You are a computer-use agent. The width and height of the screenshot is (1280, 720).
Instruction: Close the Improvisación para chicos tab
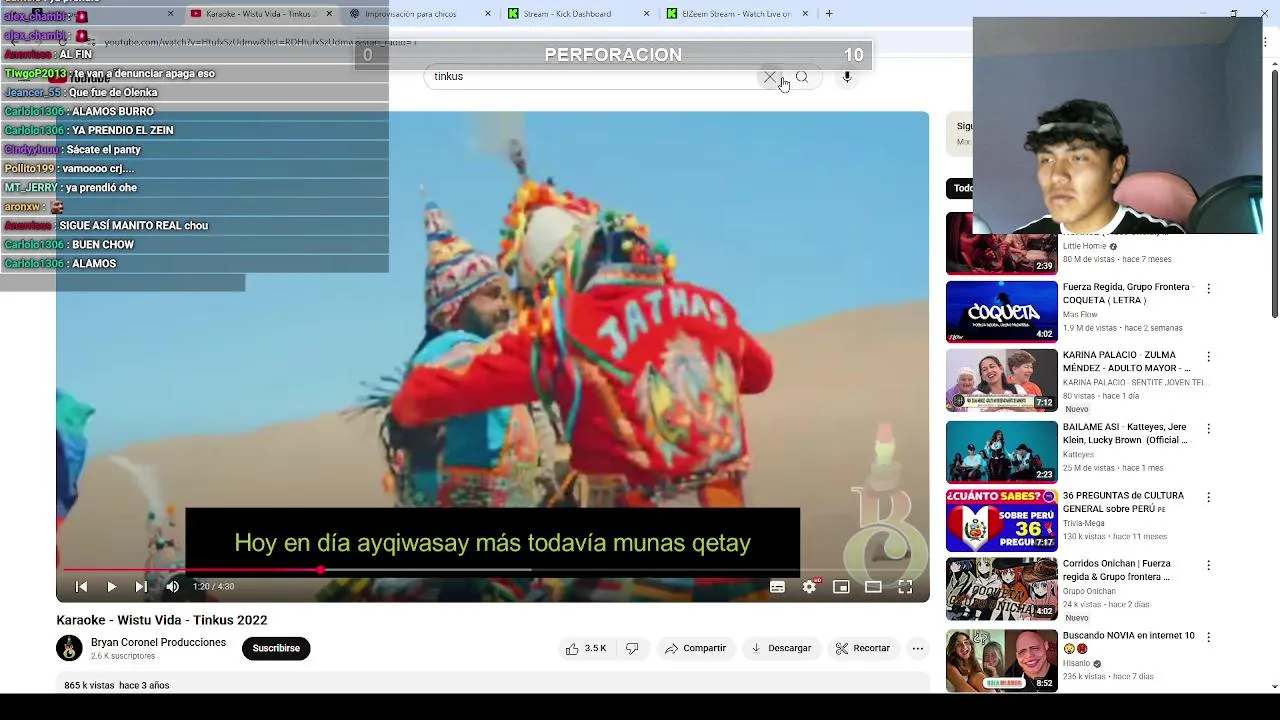tap(488, 14)
